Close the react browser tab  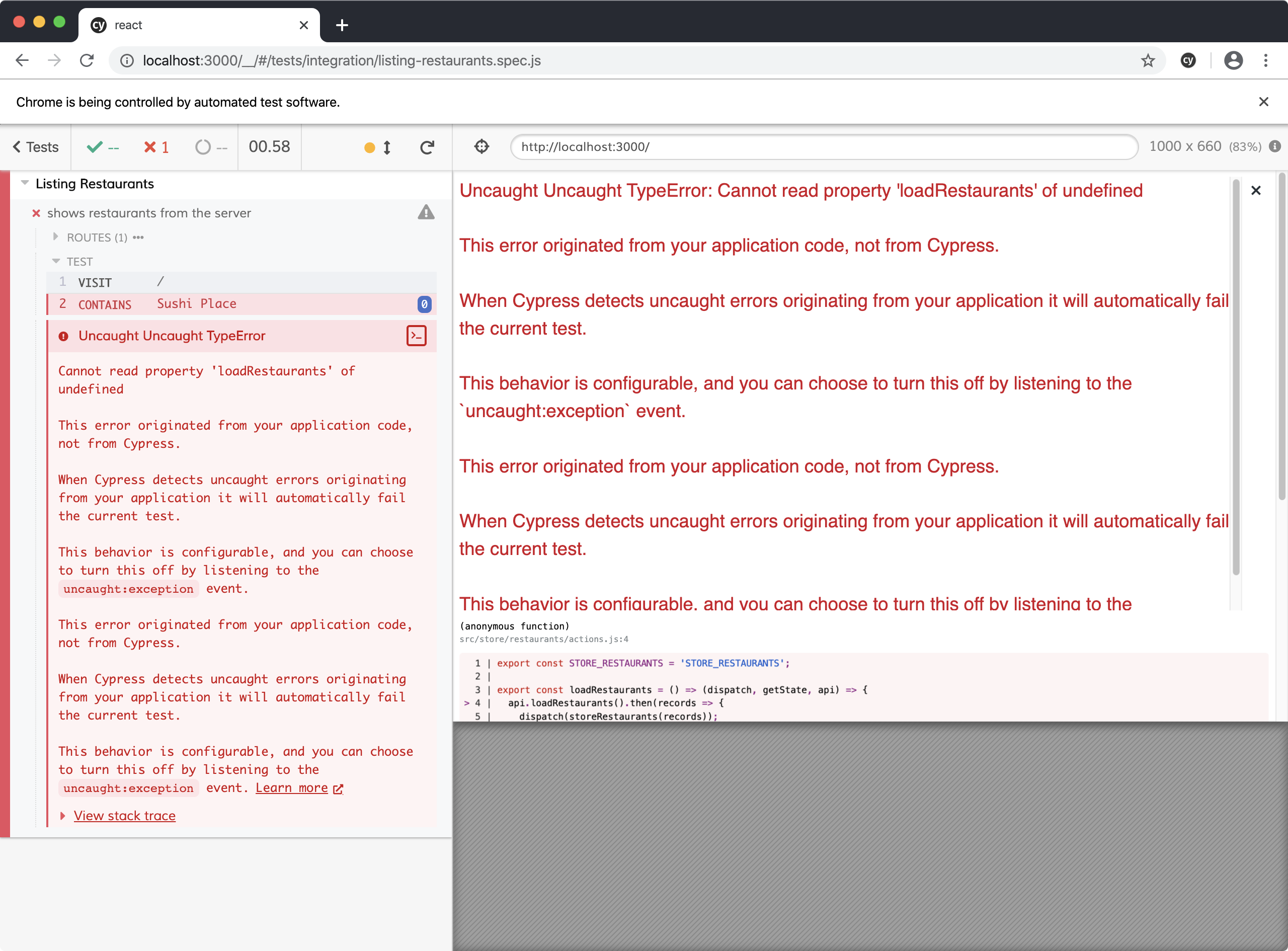pyautogui.click(x=304, y=25)
